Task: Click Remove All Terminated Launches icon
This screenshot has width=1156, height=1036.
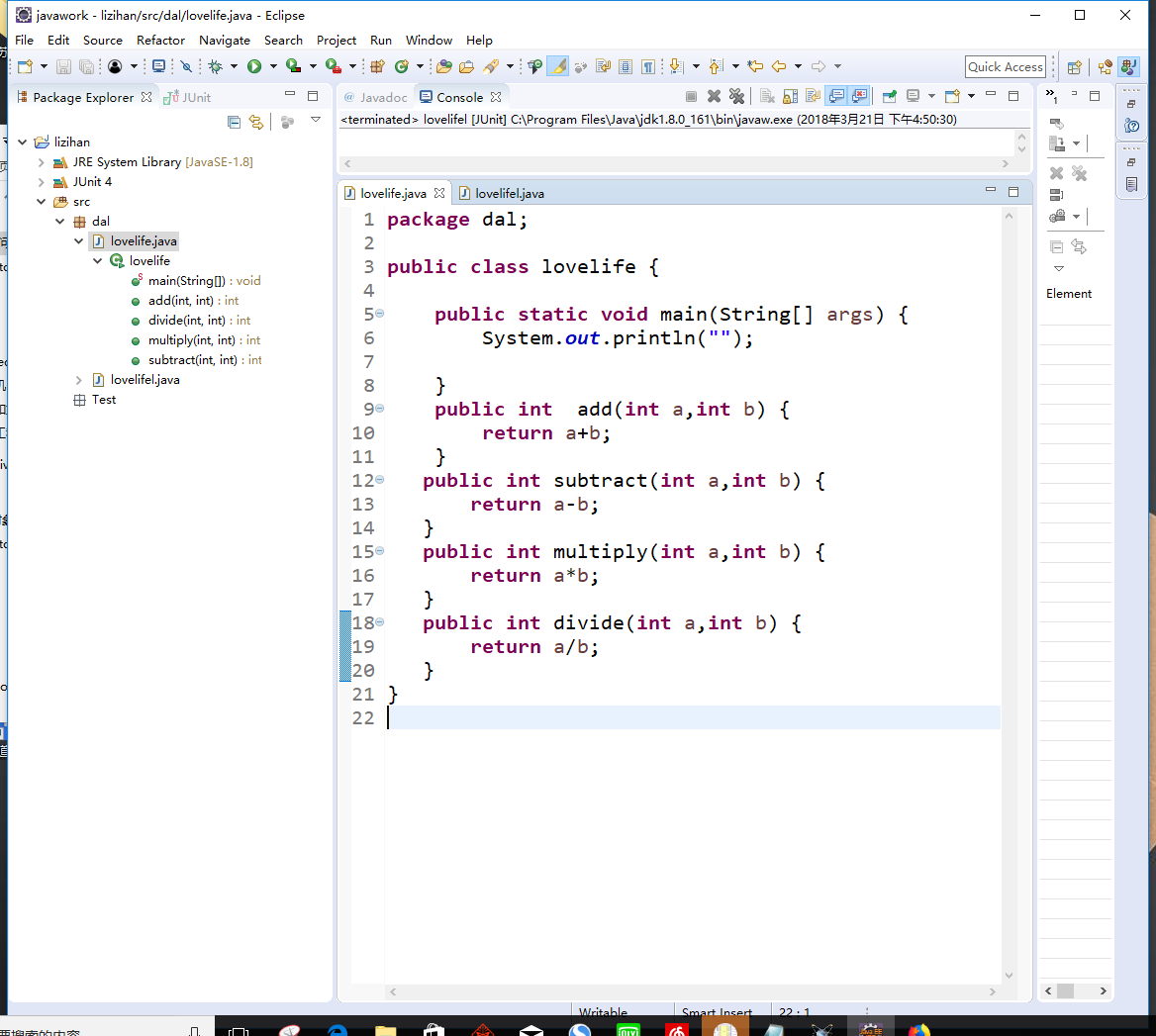Action: [736, 96]
